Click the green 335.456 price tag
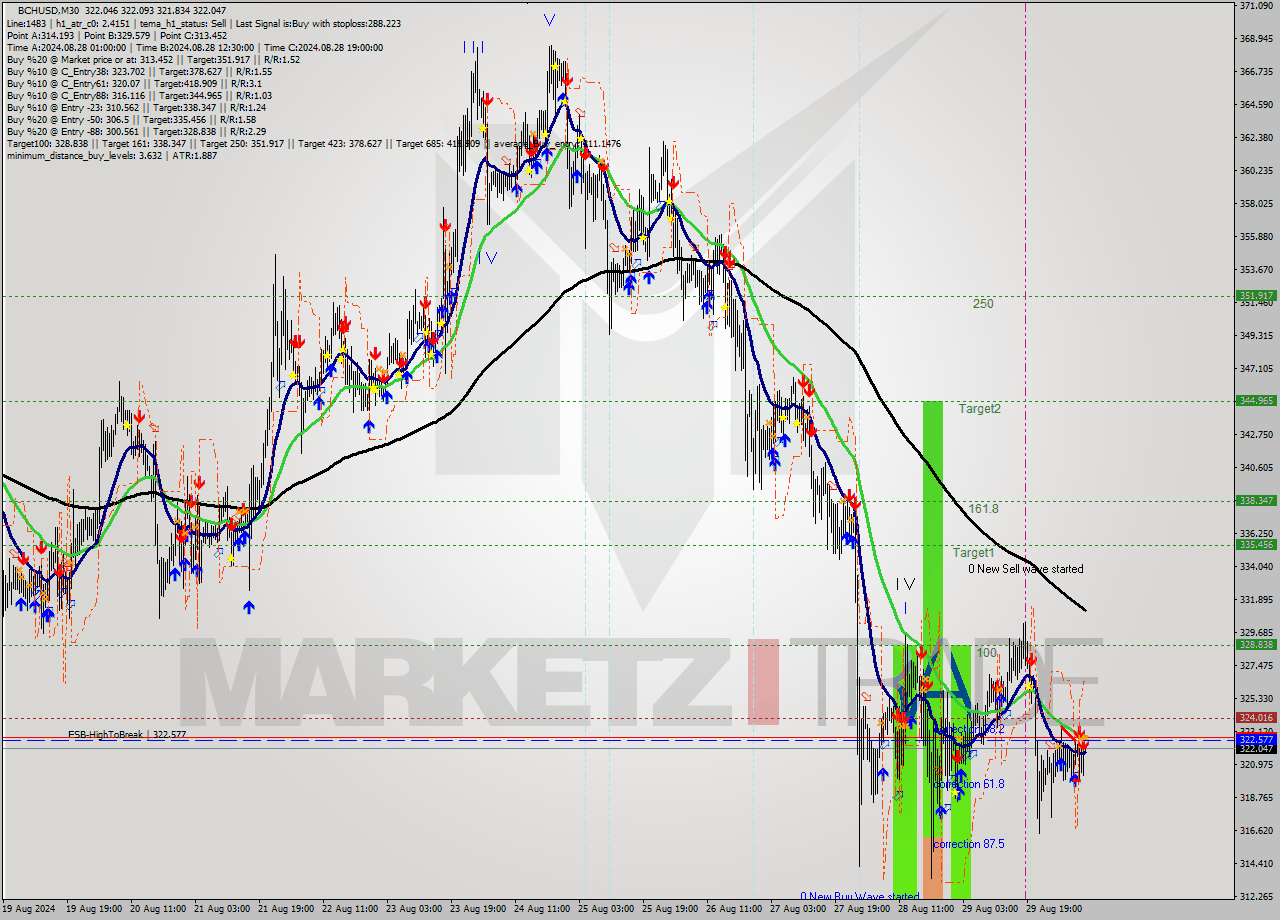The width and height of the screenshot is (1280, 920). coord(1256,545)
